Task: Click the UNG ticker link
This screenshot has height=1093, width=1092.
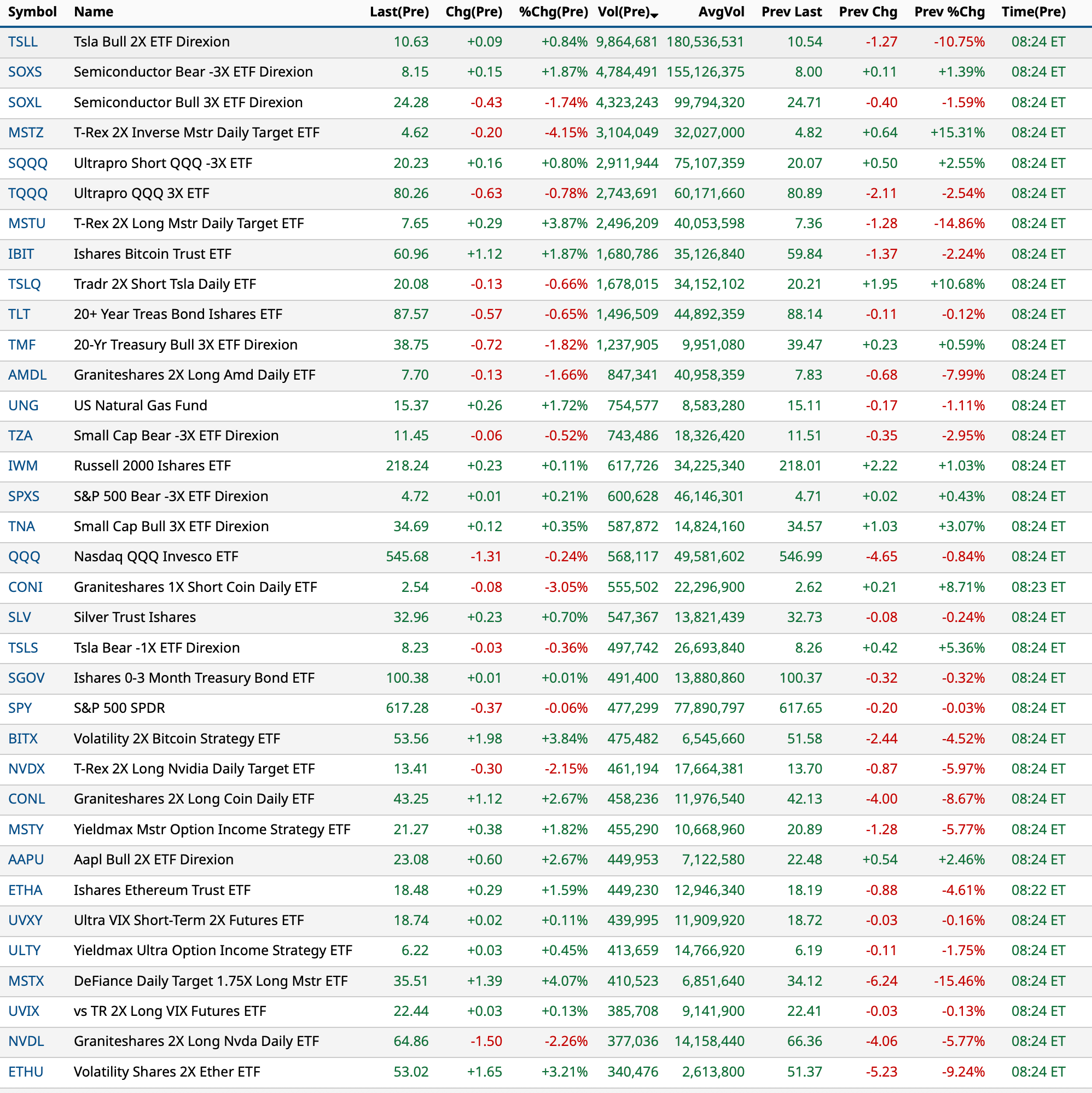Action: (23, 405)
